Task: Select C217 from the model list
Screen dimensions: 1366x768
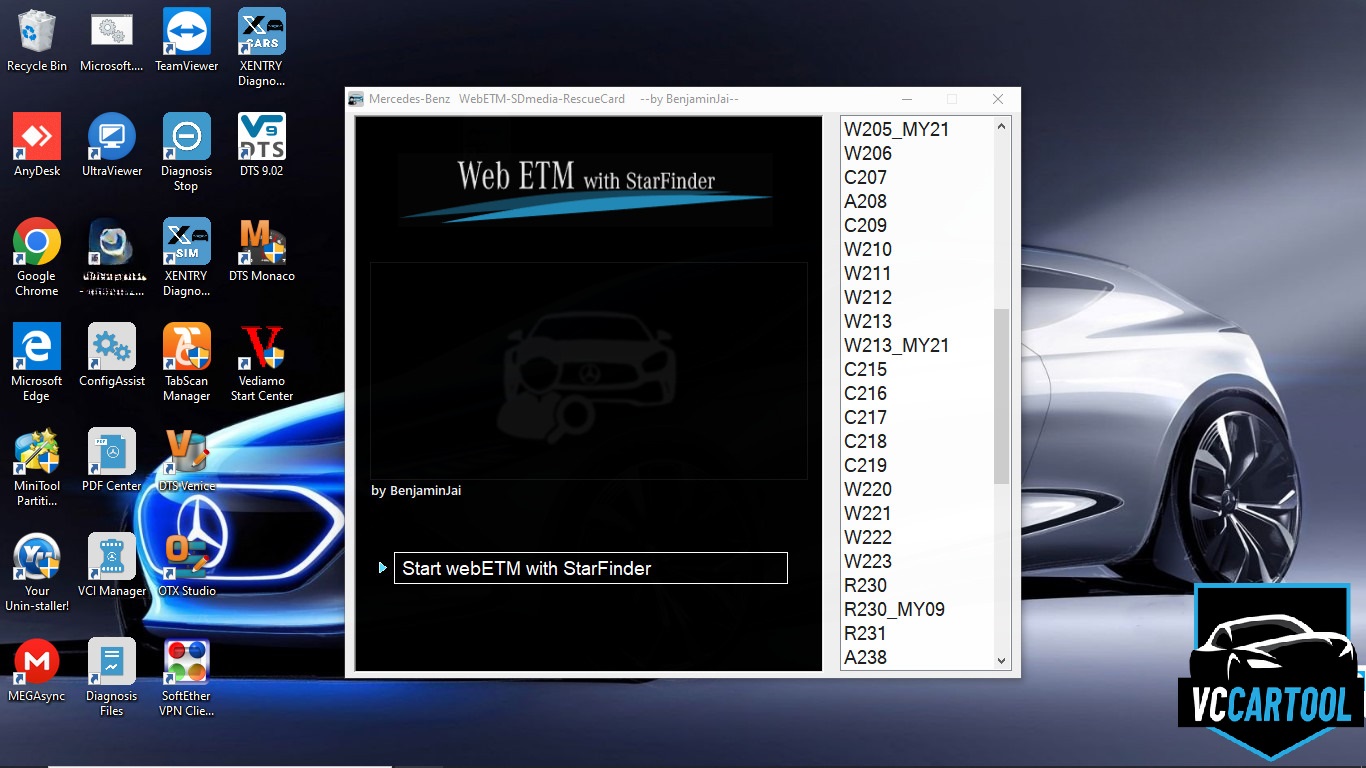Action: (864, 417)
